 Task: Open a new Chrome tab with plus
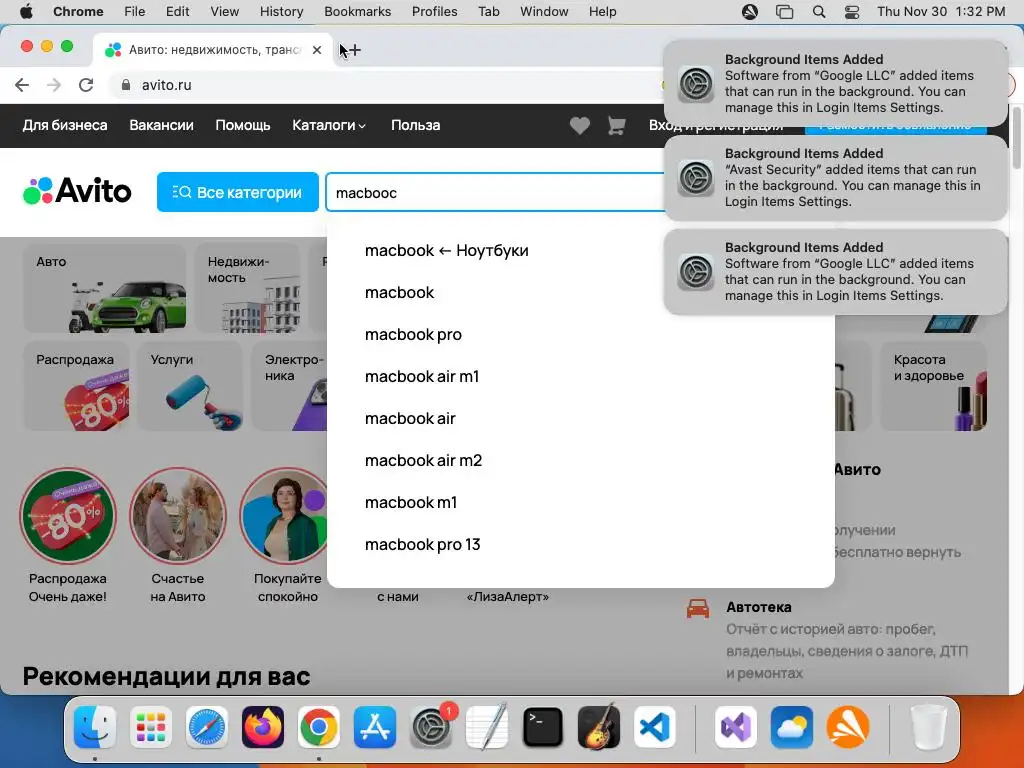(355, 50)
